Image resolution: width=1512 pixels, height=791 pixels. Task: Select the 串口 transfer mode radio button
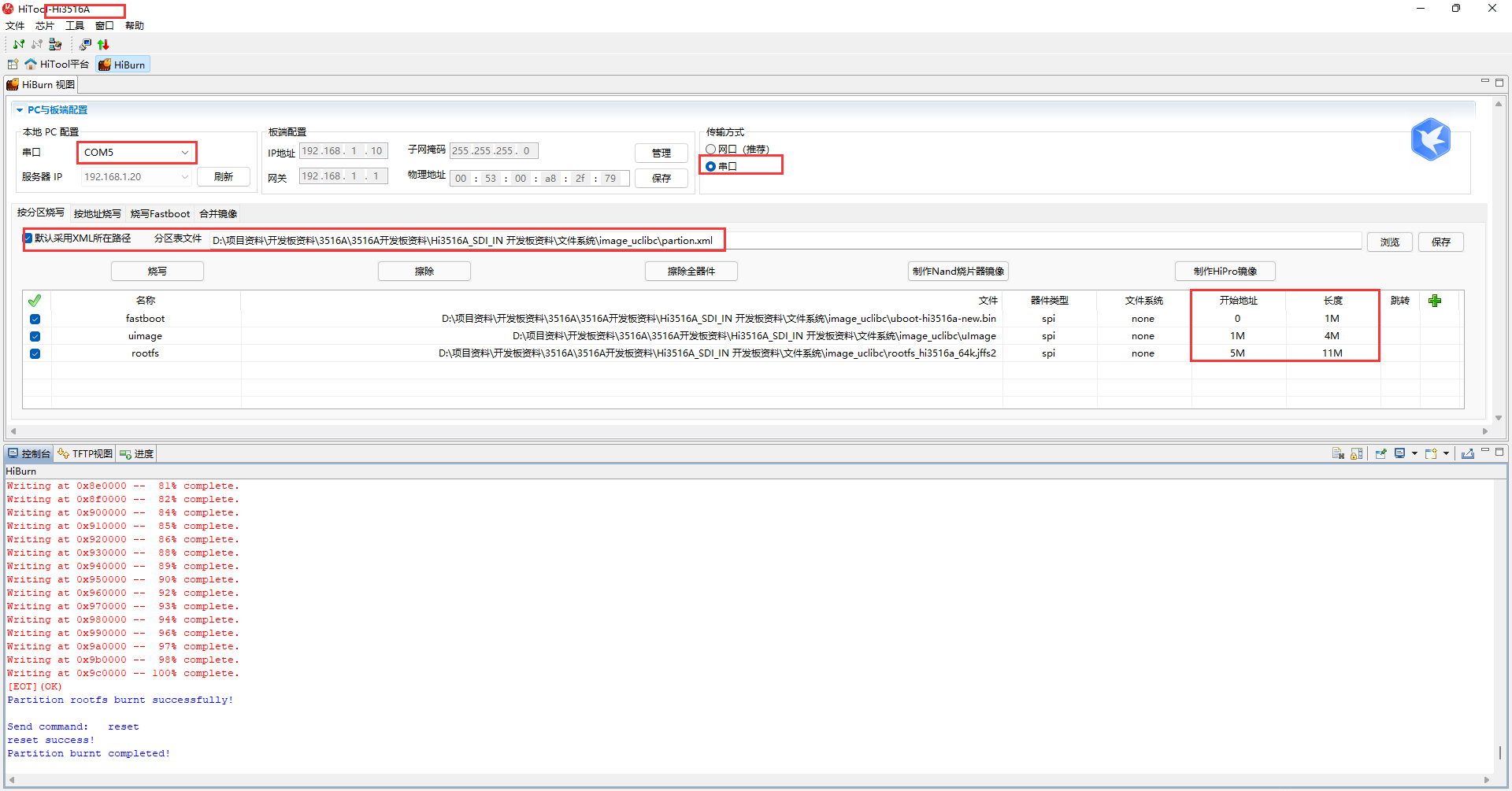click(711, 167)
